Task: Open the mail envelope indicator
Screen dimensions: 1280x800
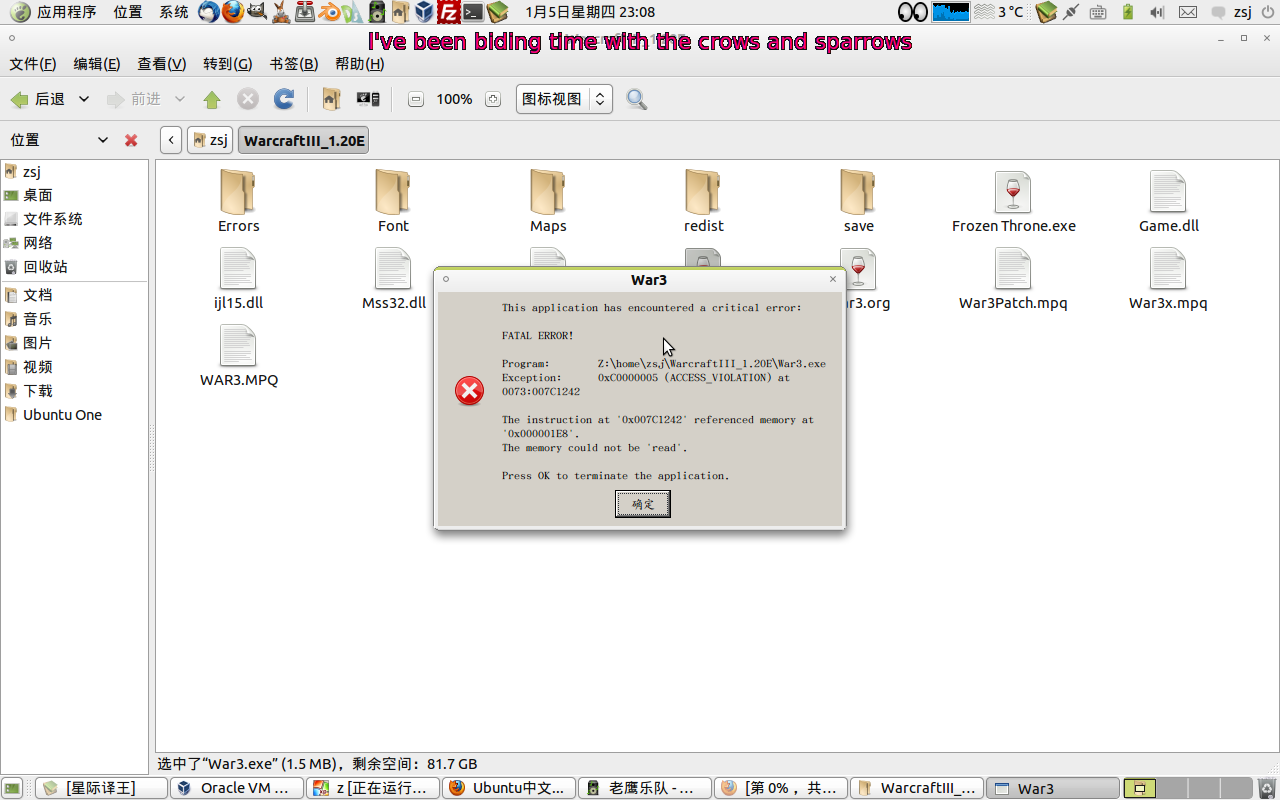Action: click(x=1187, y=12)
